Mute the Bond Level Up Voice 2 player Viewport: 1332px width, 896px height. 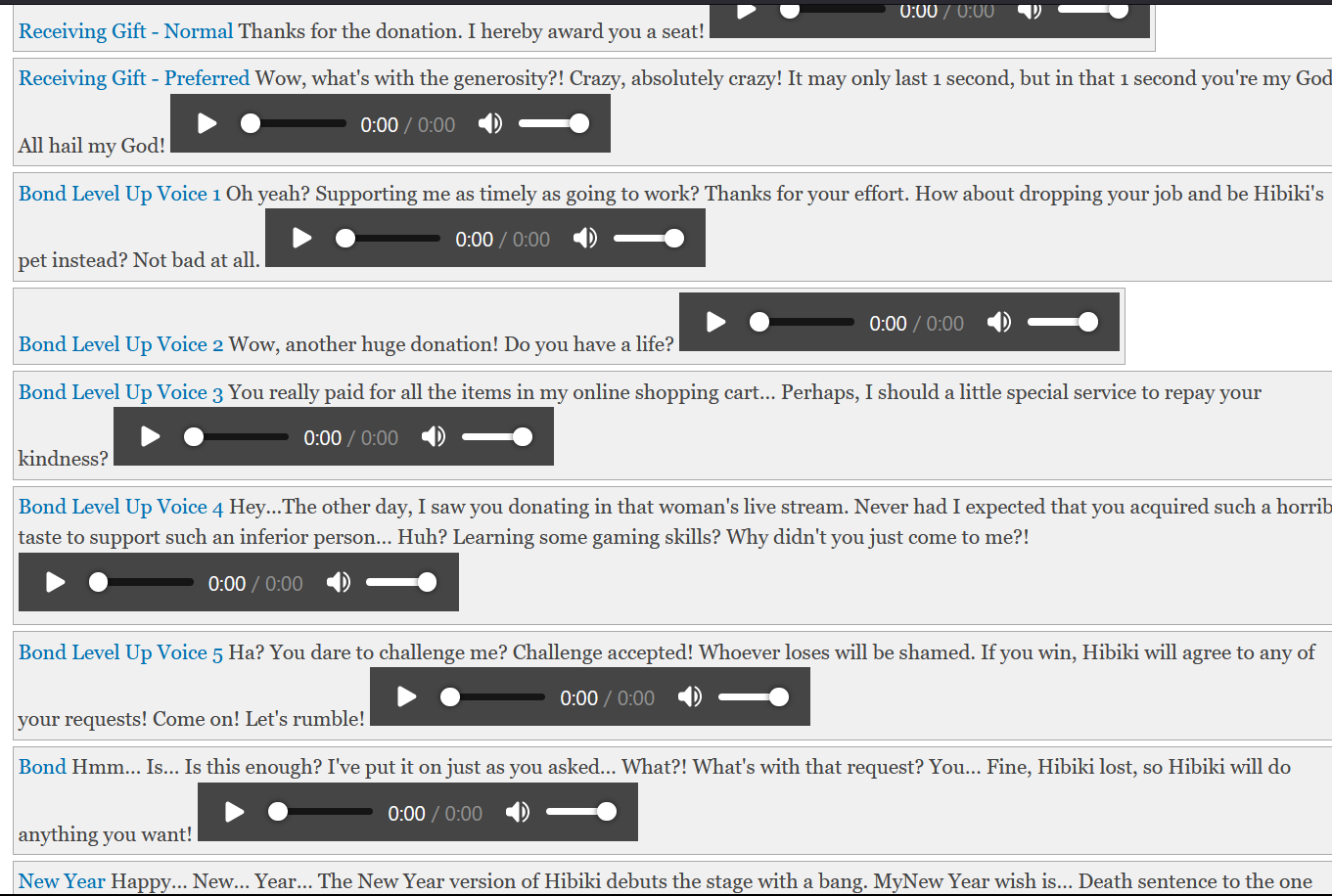tap(999, 322)
